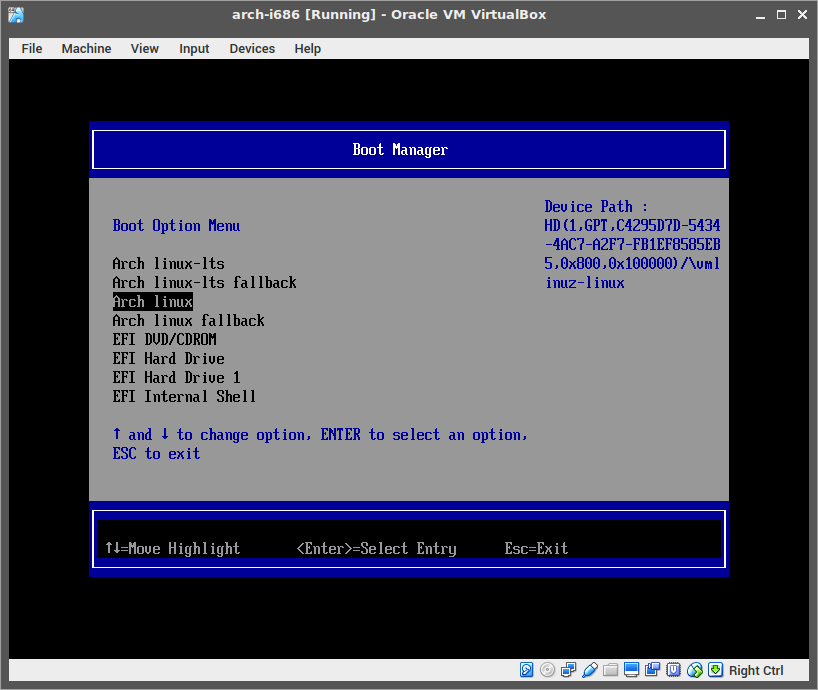Image resolution: width=818 pixels, height=690 pixels.
Task: Minimize the VirtualBox window
Action: [760, 15]
